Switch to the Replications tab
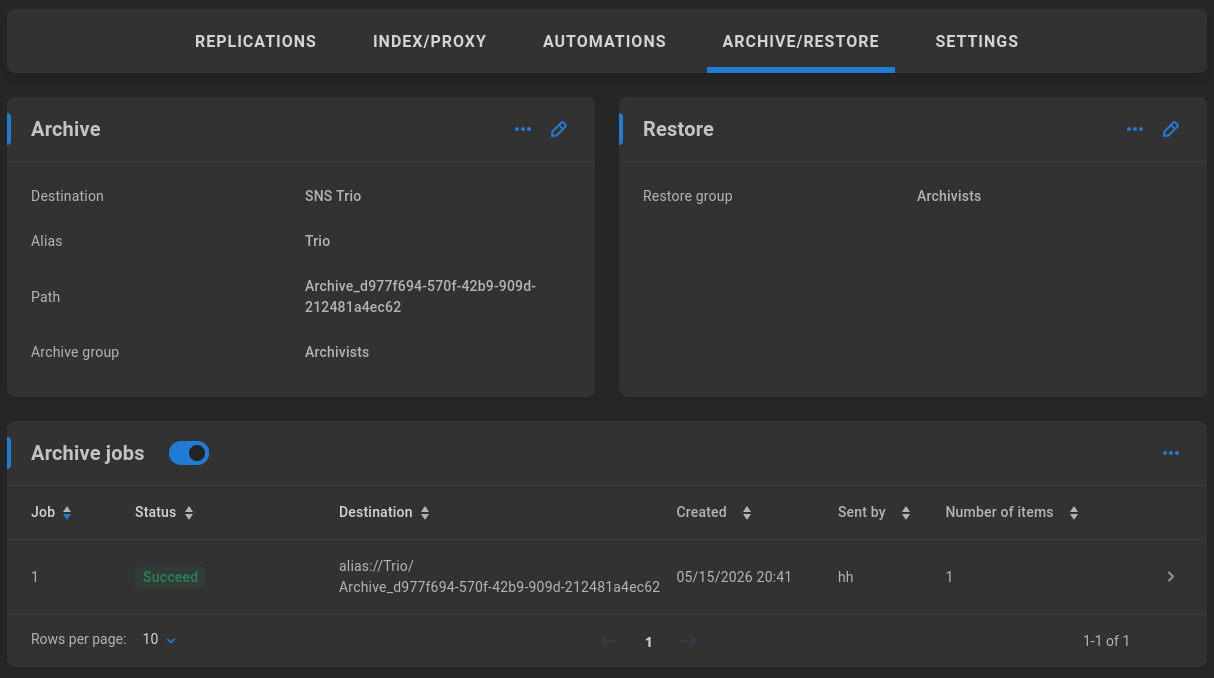Image resolution: width=1214 pixels, height=678 pixels. [x=255, y=41]
